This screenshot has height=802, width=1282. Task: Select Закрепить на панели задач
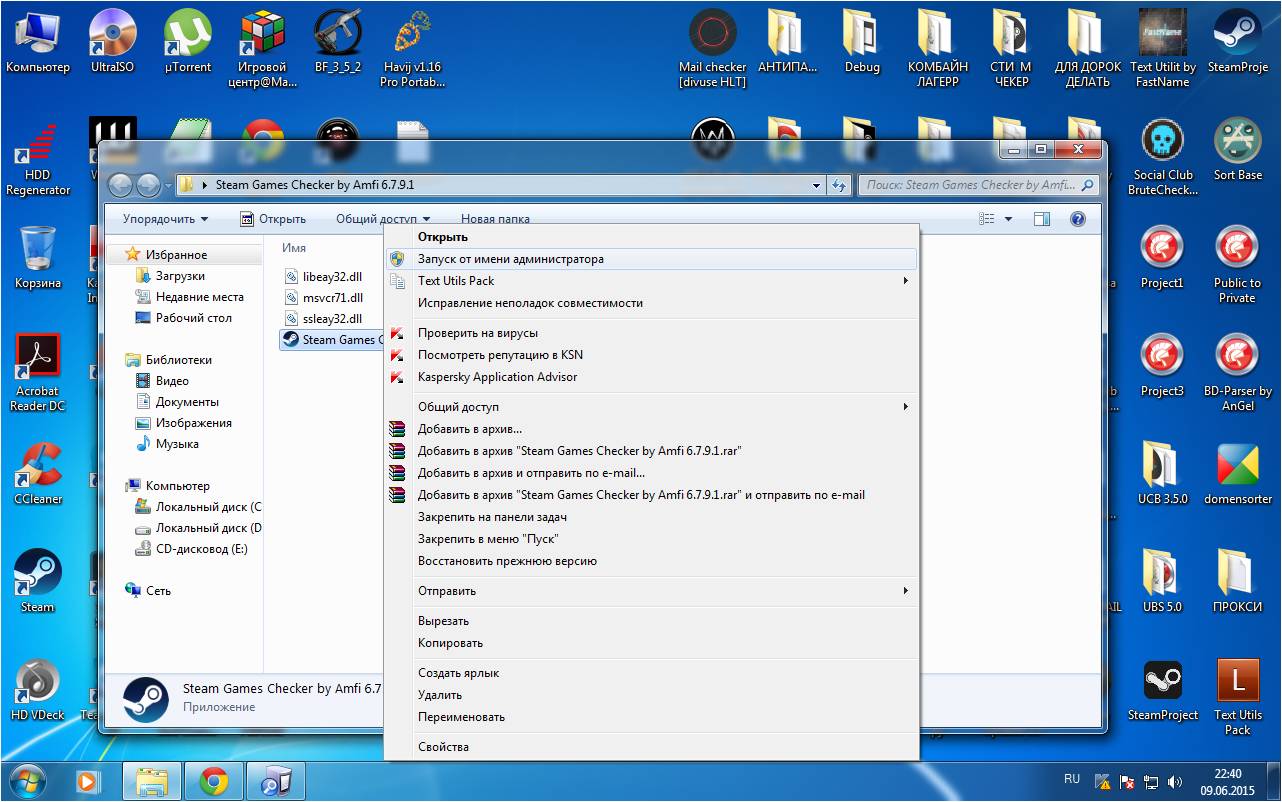click(x=651, y=517)
